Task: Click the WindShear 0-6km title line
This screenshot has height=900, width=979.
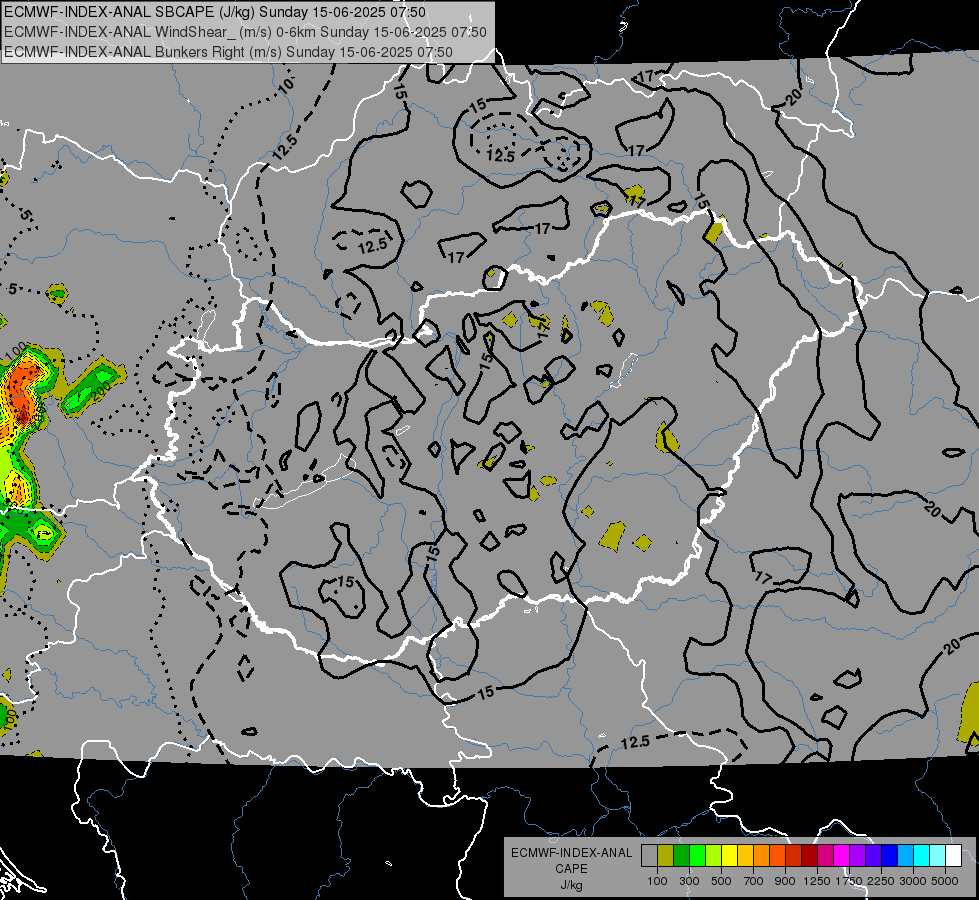Action: [x=245, y=32]
